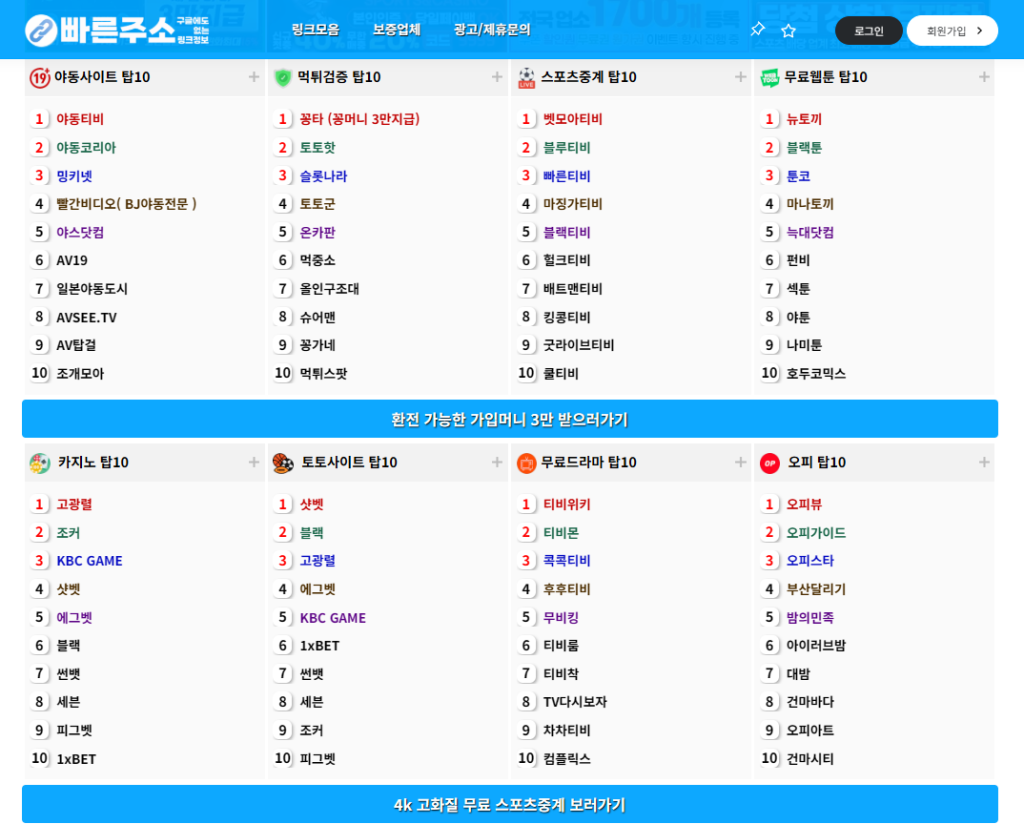Open the 보증업체 menu item
Screen dimensions: 1024x824
pyautogui.click(x=396, y=30)
